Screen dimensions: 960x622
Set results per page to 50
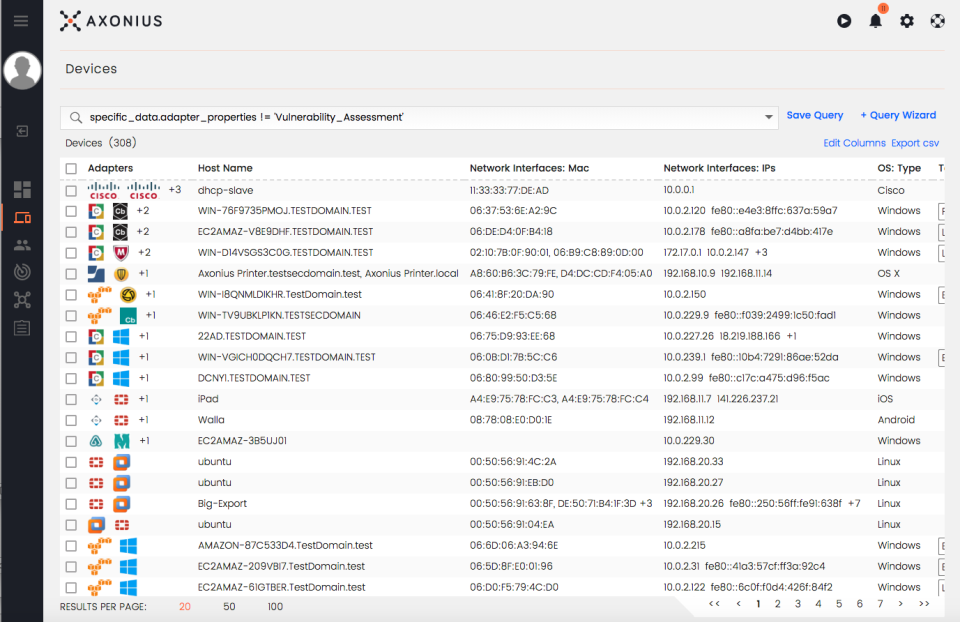coord(229,607)
